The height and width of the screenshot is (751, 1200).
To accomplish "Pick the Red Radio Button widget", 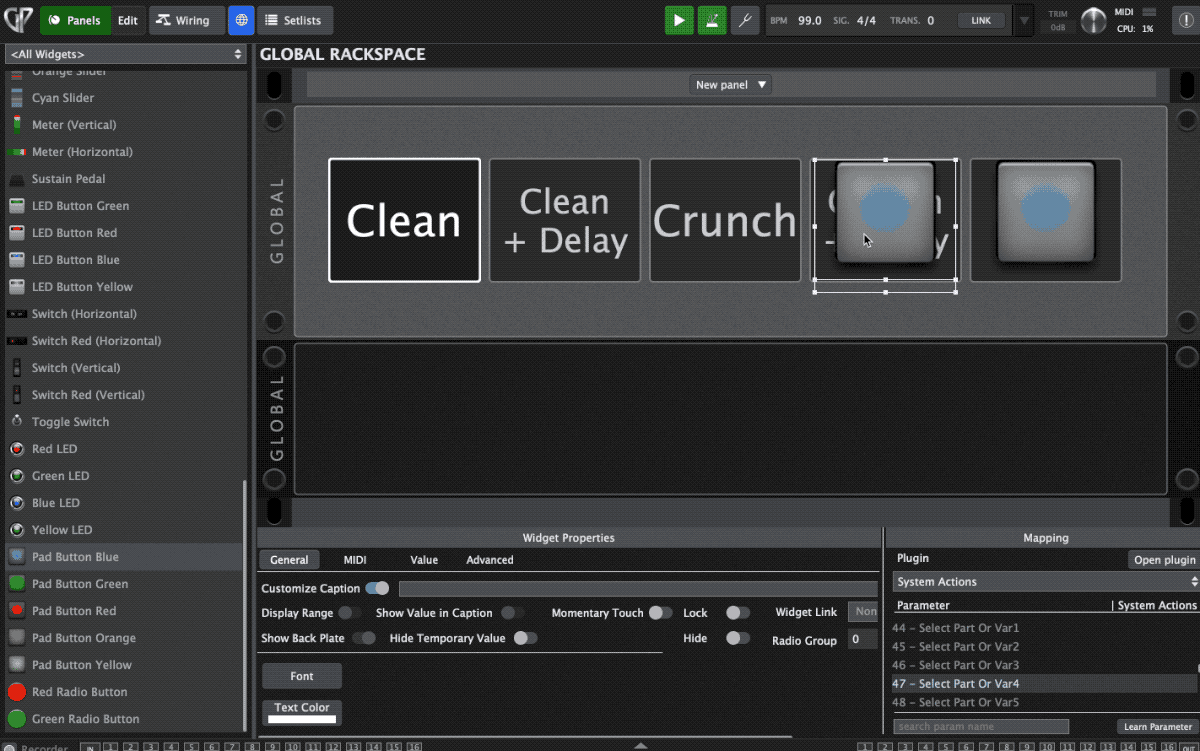I will pos(79,692).
